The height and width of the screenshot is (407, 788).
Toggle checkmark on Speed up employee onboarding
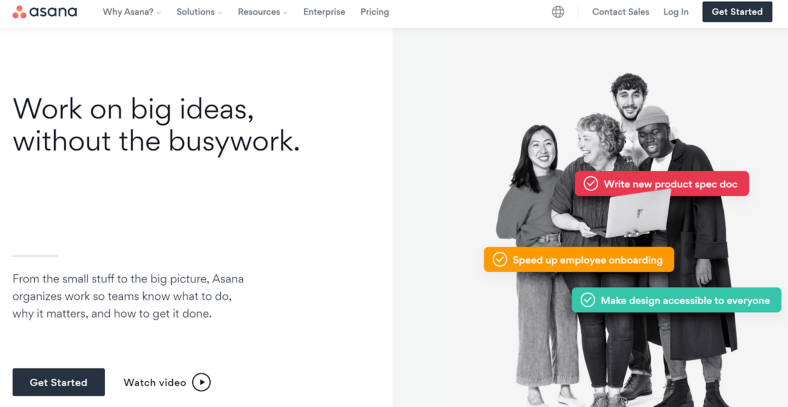click(500, 260)
